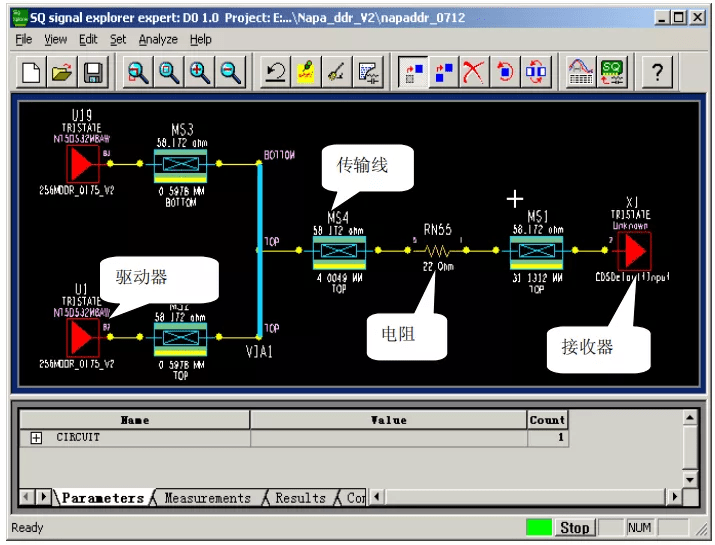Image resolution: width=715 pixels, height=545 pixels.
Task: Click the Stop button in status bar
Action: coord(575,528)
